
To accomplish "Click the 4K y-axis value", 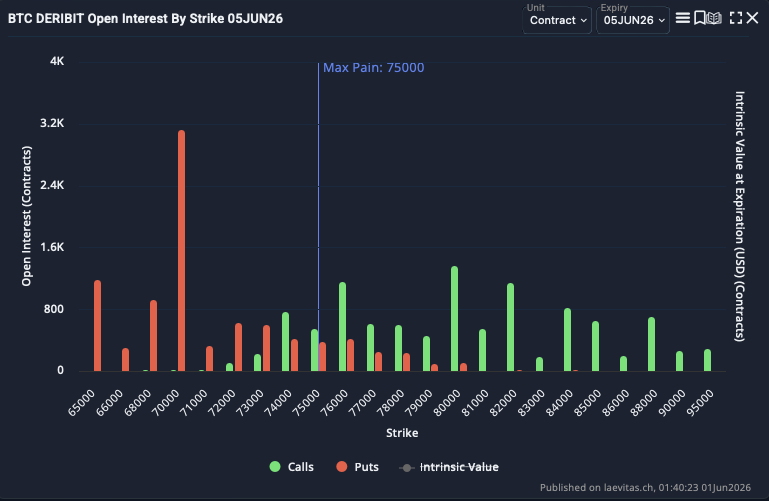I will (57, 61).
